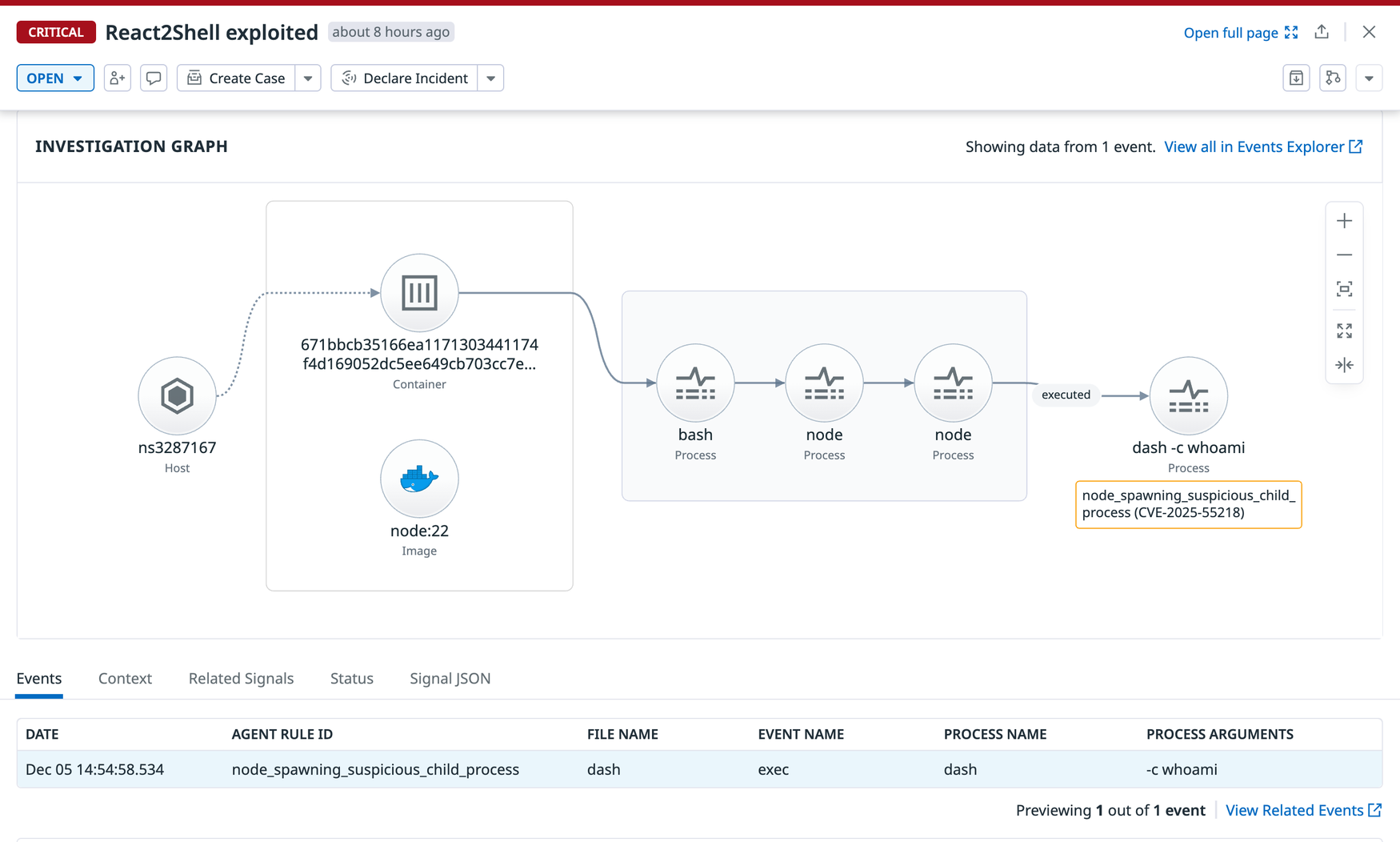
Task: Assign a user to the signal
Action: pos(117,78)
